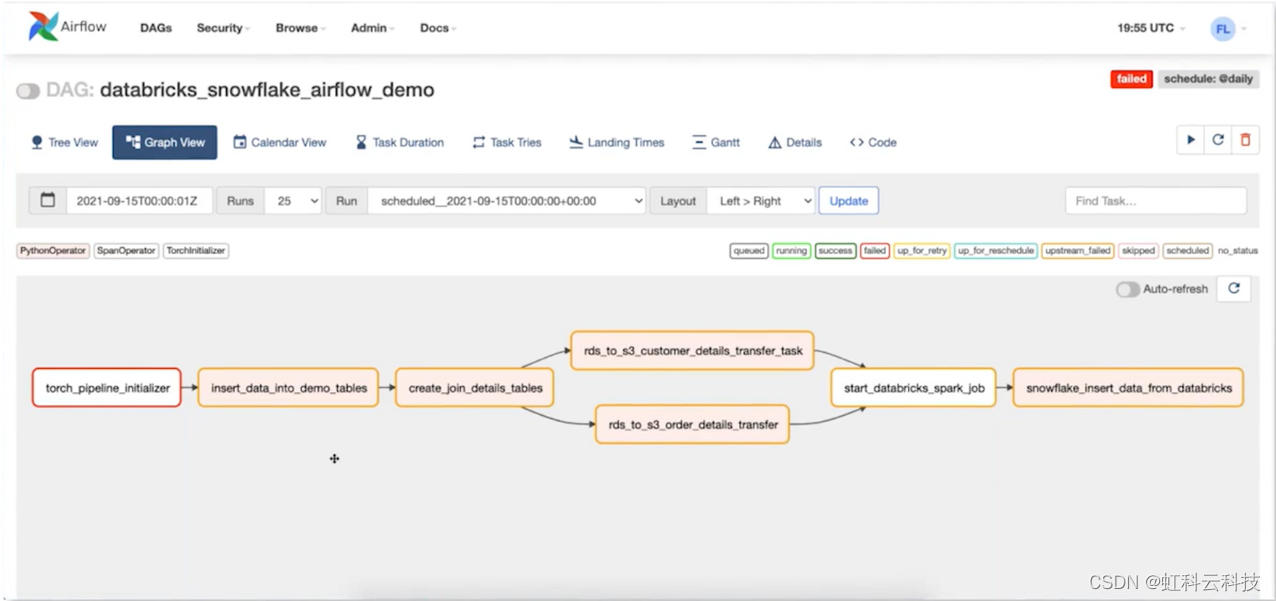Click the up_for_retry status legend

tap(922, 251)
